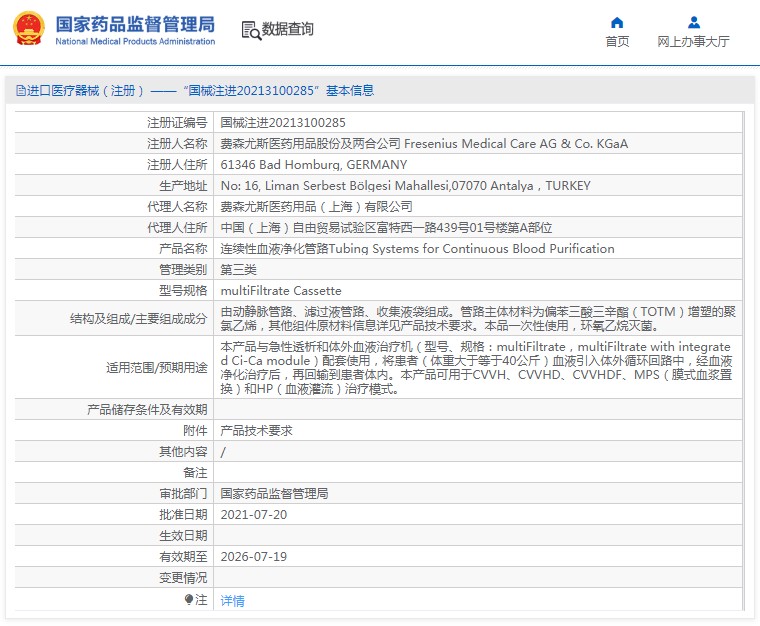Click the 生产地址 label
Screen dimensions: 760x626
tap(183, 186)
